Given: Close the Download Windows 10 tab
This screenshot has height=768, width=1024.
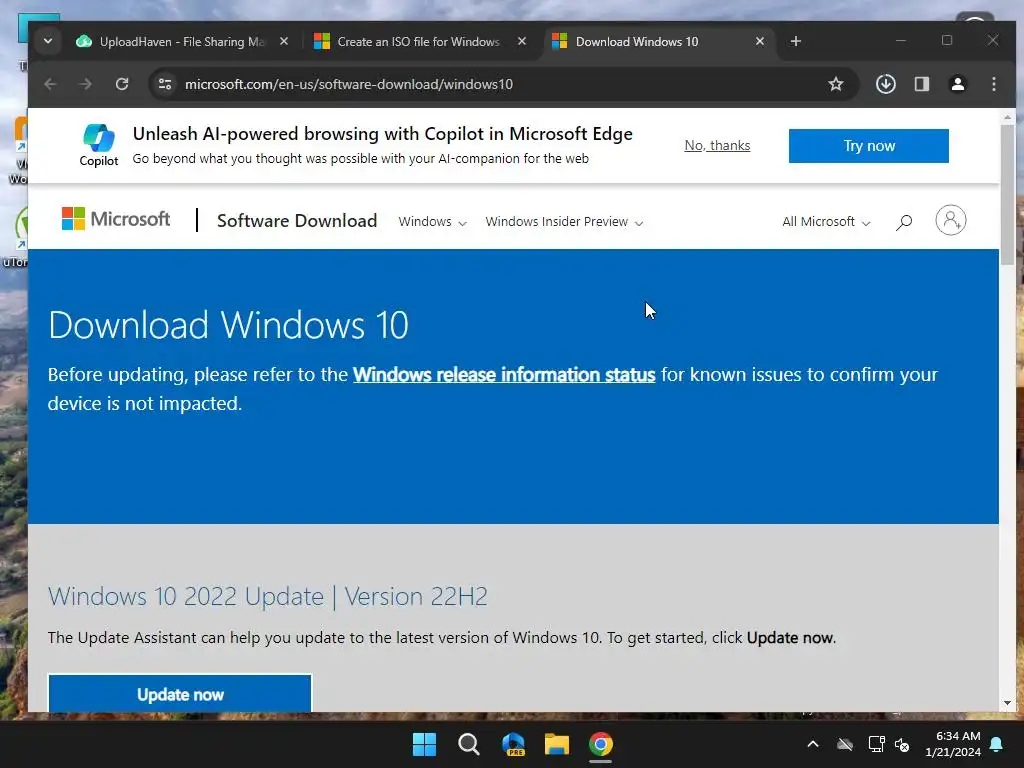Looking at the screenshot, I should click(760, 41).
